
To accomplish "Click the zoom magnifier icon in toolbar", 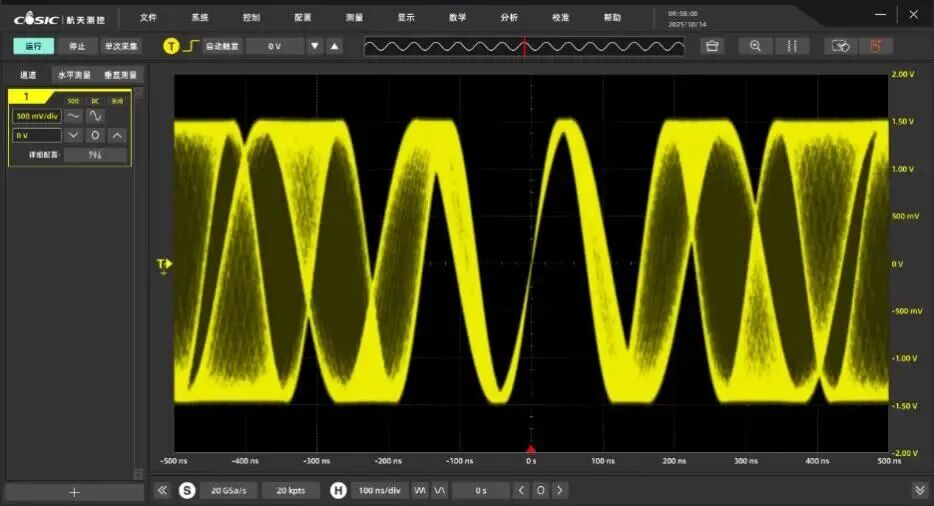I will pos(755,46).
